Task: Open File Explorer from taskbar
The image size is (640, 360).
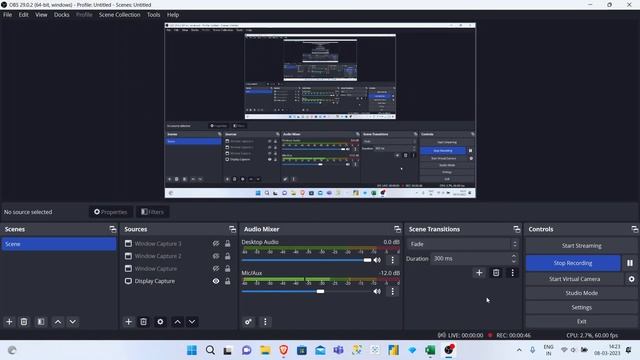Action: (265, 350)
